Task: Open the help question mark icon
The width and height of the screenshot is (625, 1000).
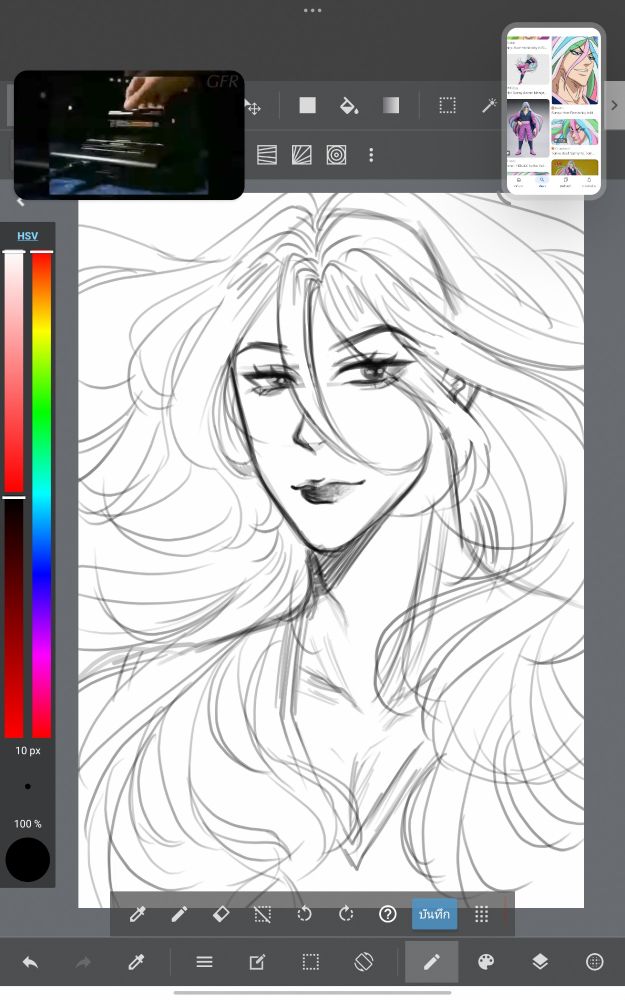Action: pyautogui.click(x=388, y=914)
